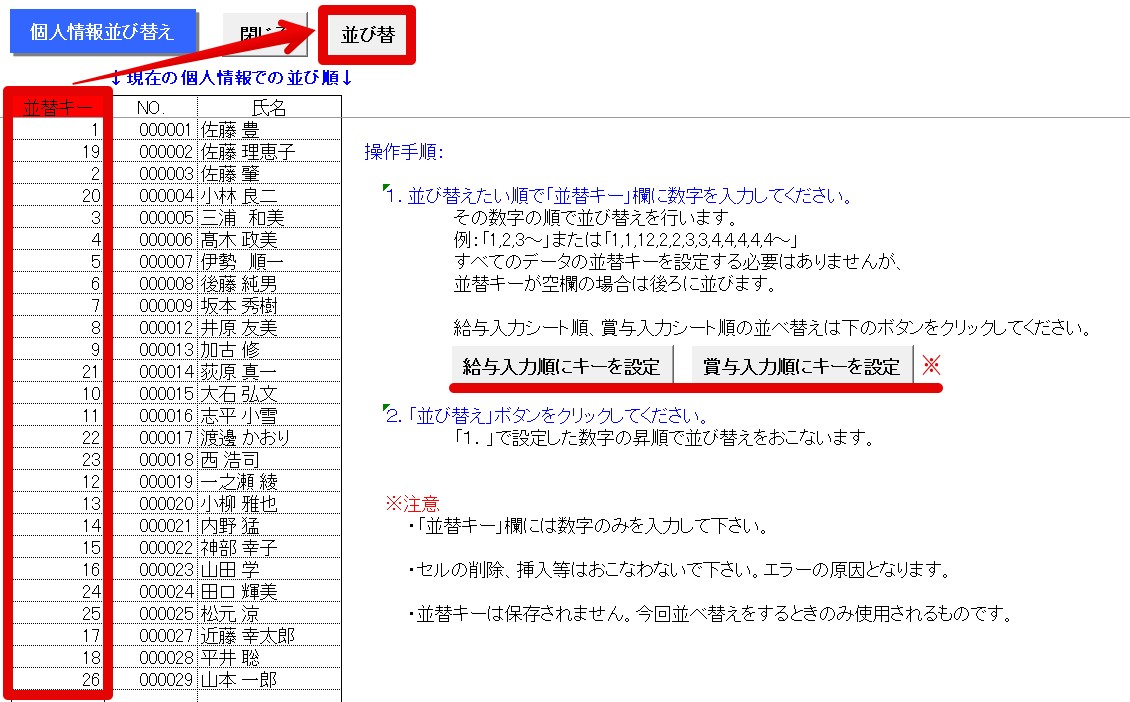Click employee number 000012
1130x702 pixels.
(x=151, y=327)
